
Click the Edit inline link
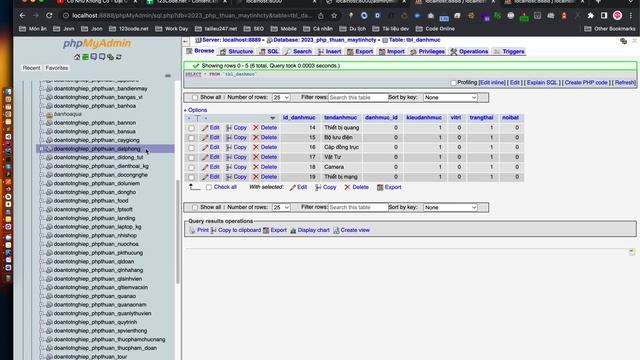click(x=492, y=83)
